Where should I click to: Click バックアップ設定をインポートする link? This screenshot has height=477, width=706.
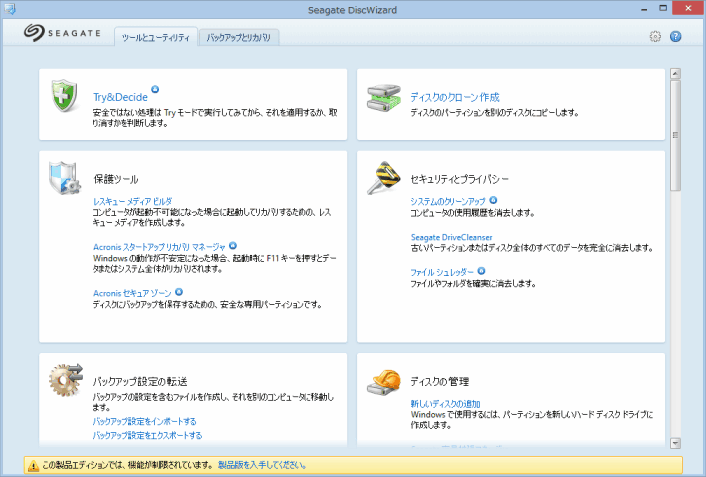coord(145,421)
